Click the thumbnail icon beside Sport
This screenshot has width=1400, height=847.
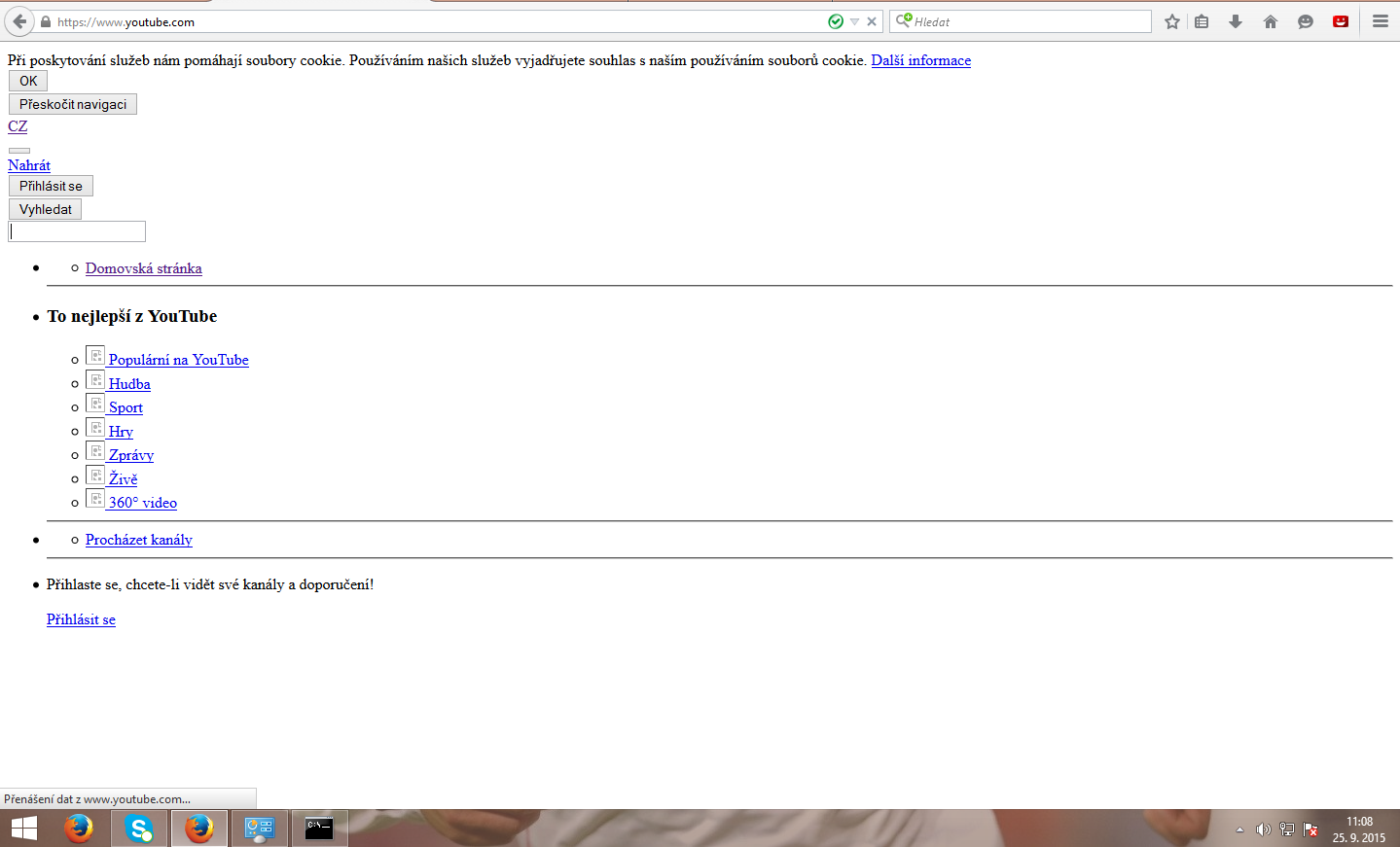point(95,404)
